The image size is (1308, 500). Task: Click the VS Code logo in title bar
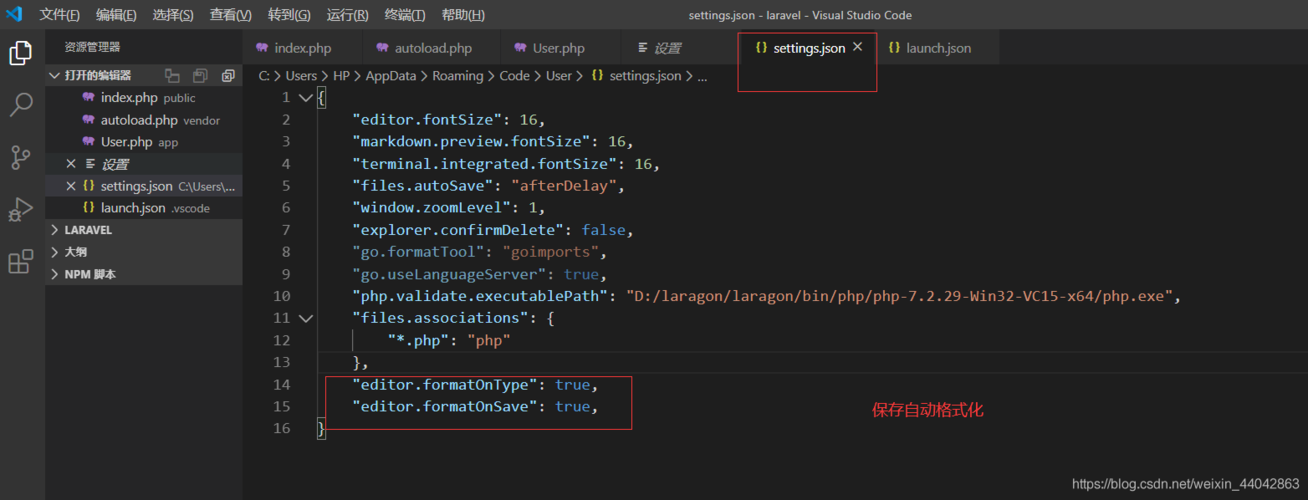point(14,14)
